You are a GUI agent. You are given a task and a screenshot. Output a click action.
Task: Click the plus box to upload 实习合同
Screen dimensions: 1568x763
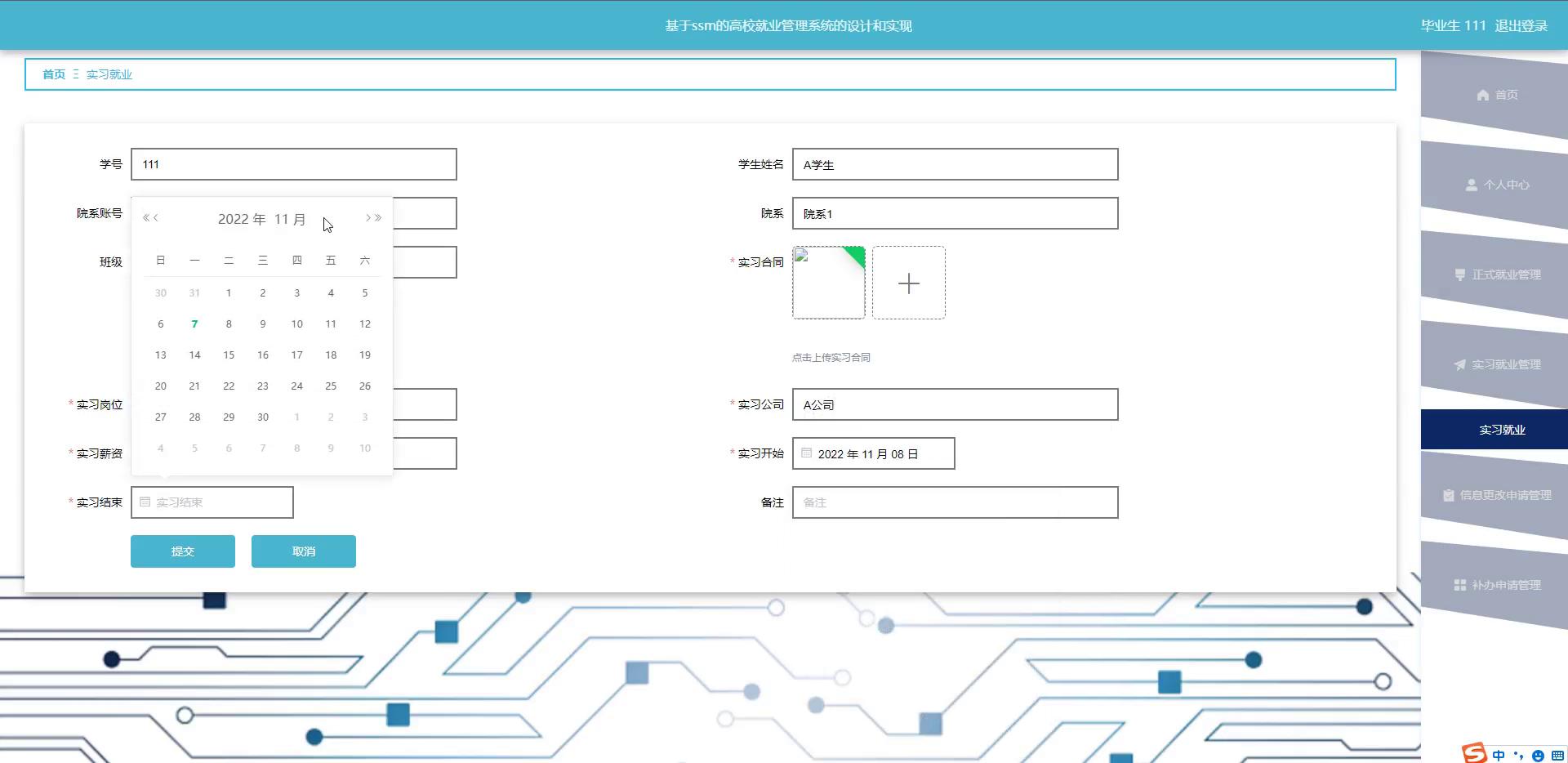coord(909,283)
